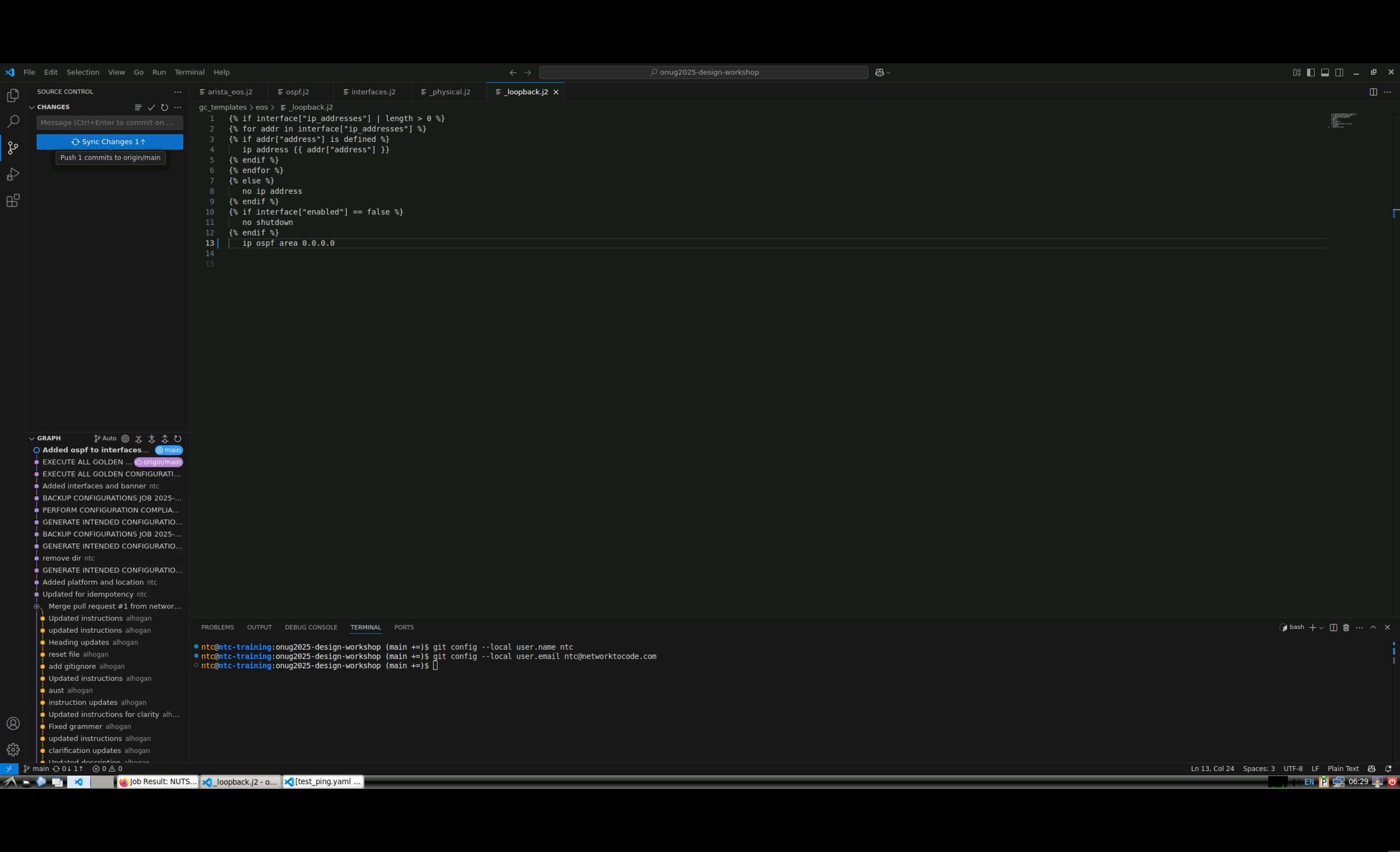The image size is (1400, 852).
Task: Open the Terminal menu
Action: [x=189, y=72]
